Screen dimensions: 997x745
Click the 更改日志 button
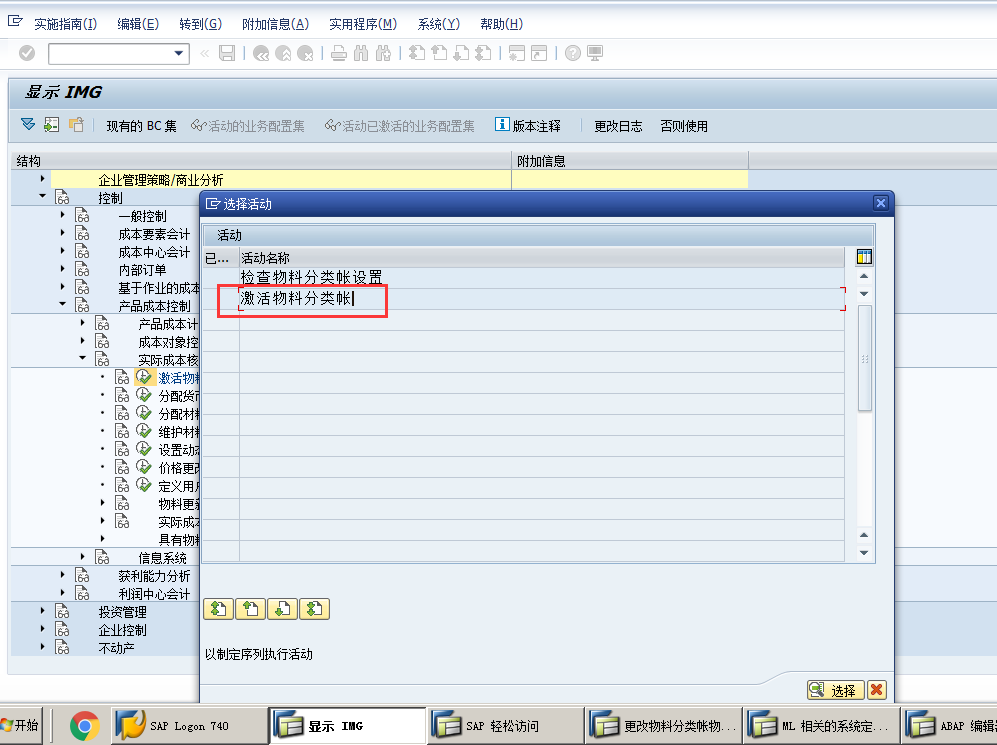pyautogui.click(x=617, y=126)
